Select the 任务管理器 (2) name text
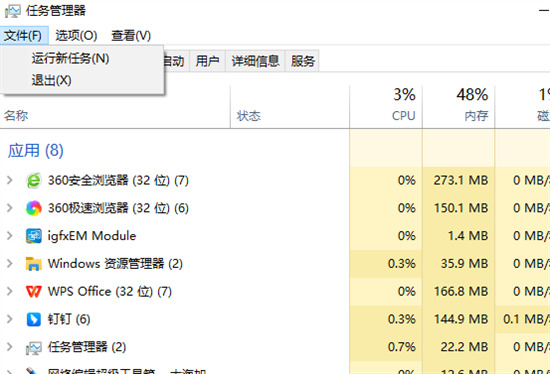550x374 pixels. [x=87, y=347]
